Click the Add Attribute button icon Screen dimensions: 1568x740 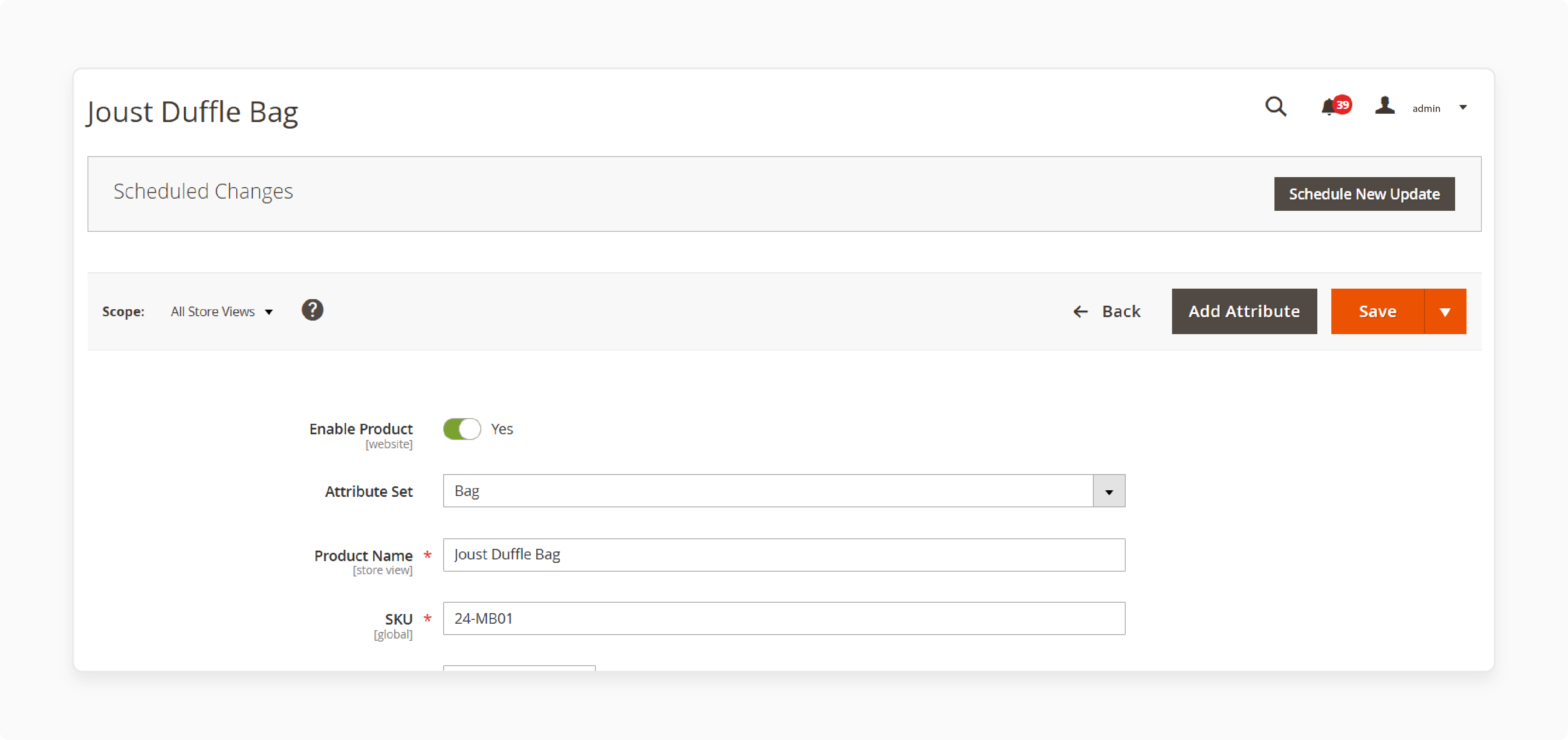click(x=1243, y=311)
